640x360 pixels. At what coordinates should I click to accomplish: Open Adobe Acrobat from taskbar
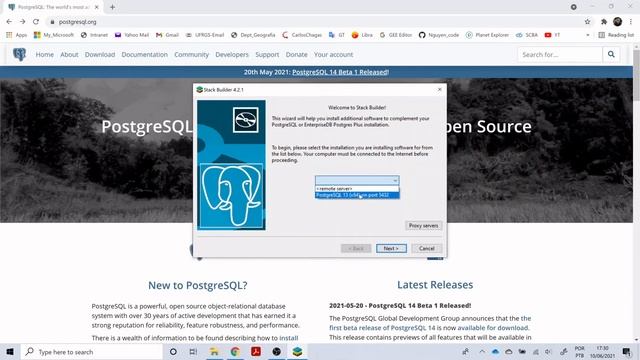tap(256, 352)
